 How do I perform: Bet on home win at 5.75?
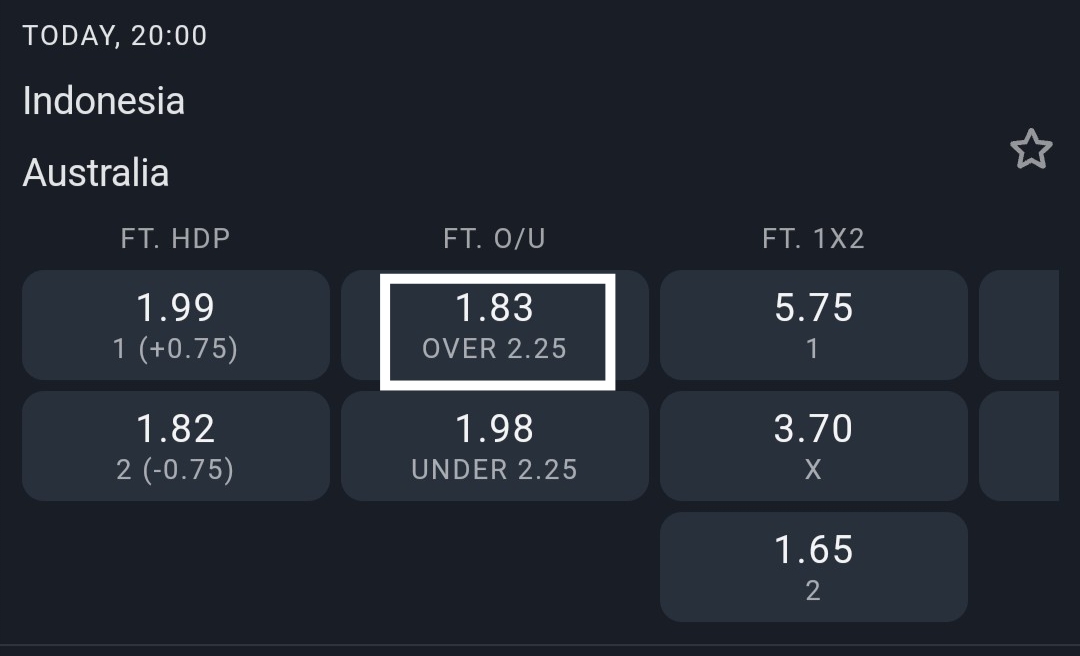pos(814,325)
